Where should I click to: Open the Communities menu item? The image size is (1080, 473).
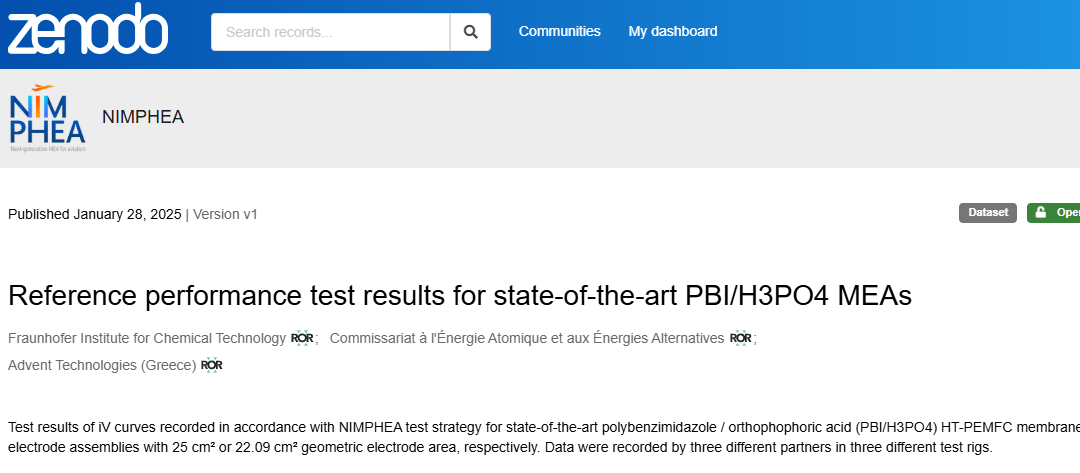click(x=559, y=31)
